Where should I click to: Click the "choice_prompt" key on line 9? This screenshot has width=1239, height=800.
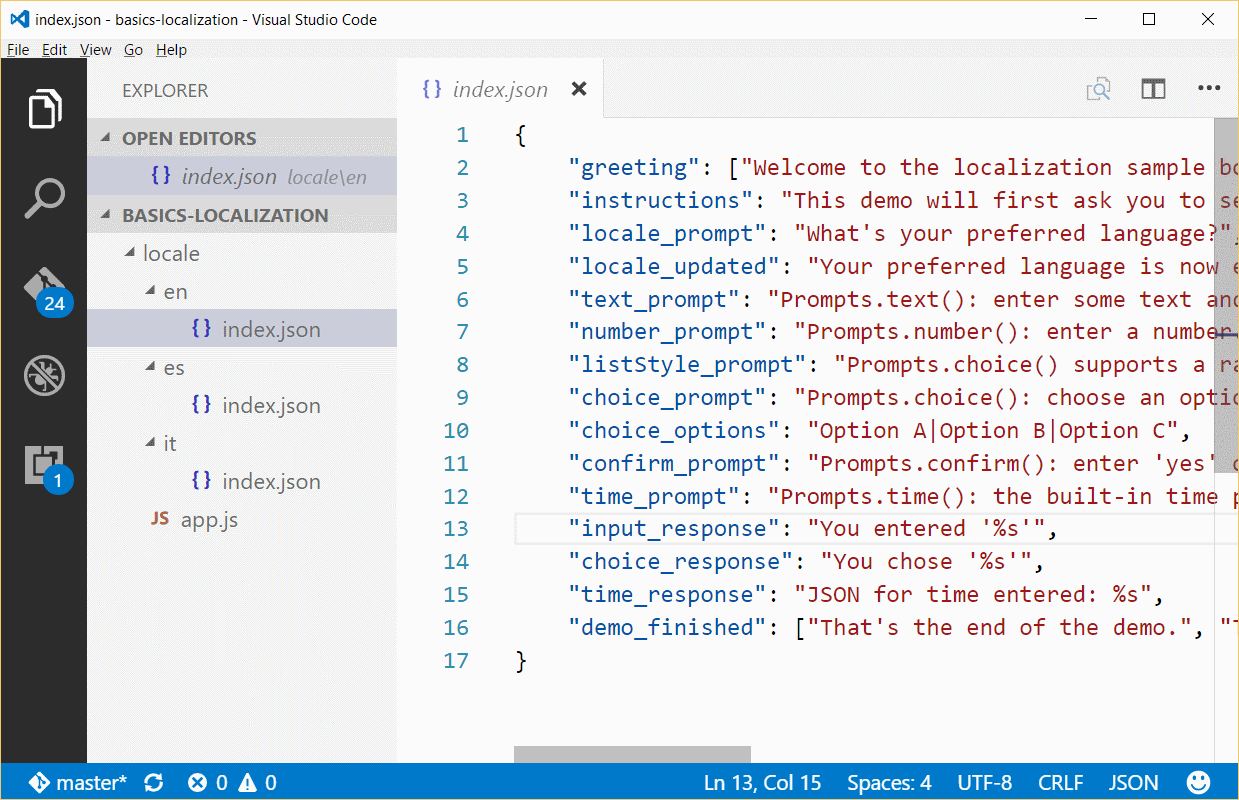(x=668, y=398)
